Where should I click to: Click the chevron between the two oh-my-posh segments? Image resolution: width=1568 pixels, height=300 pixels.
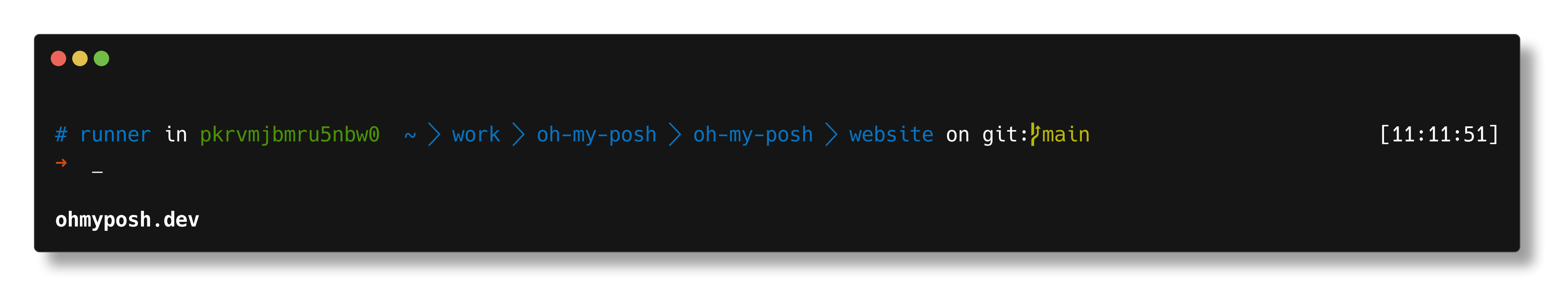[x=674, y=135]
